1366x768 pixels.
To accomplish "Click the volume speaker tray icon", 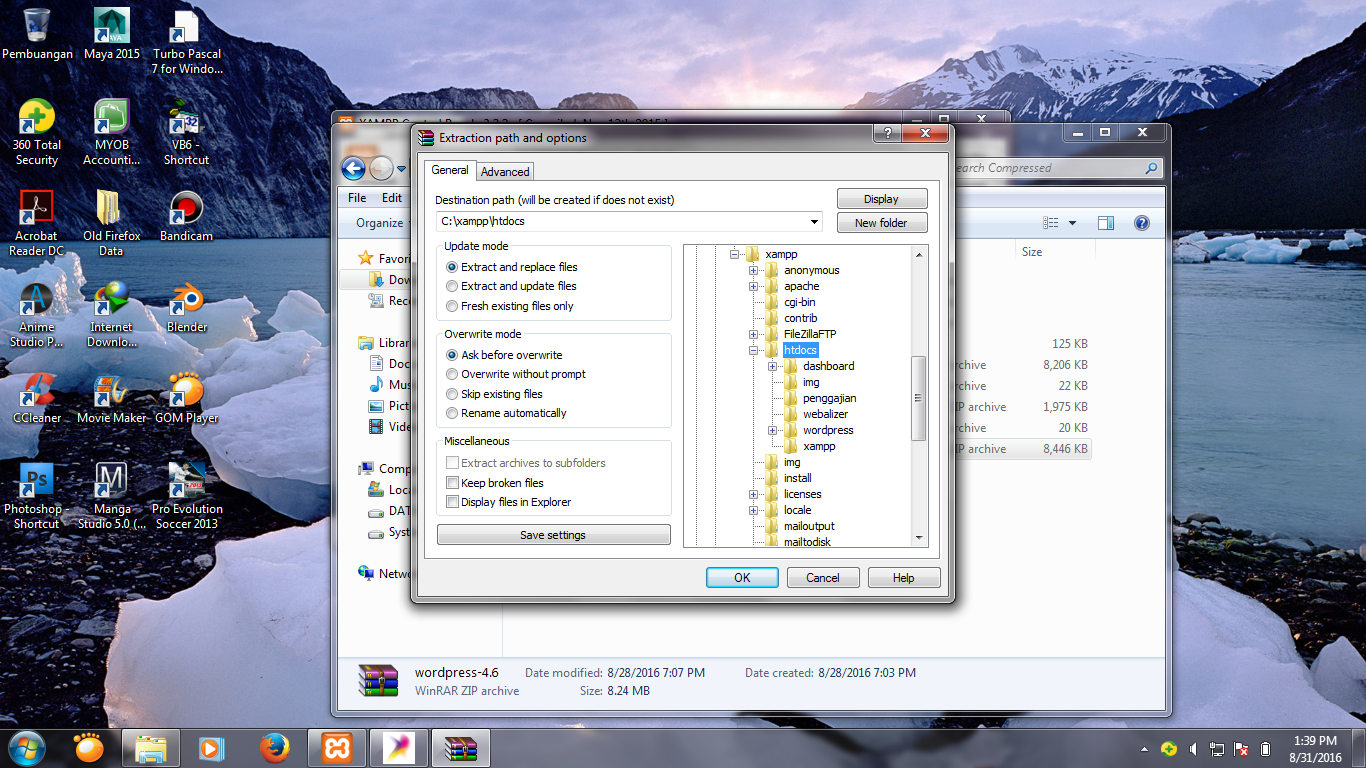I will pos(1193,749).
